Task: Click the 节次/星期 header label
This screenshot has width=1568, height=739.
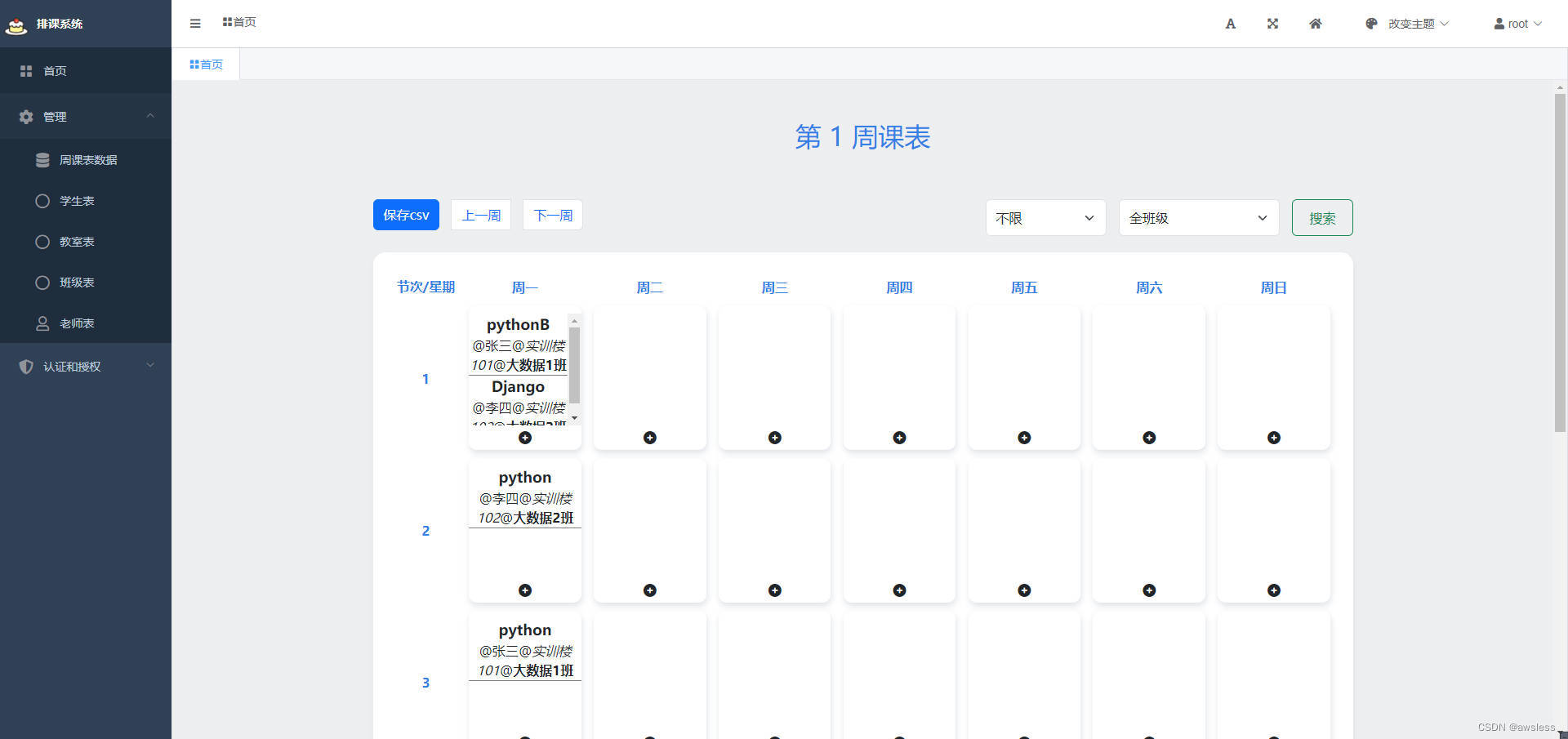Action: coord(425,287)
